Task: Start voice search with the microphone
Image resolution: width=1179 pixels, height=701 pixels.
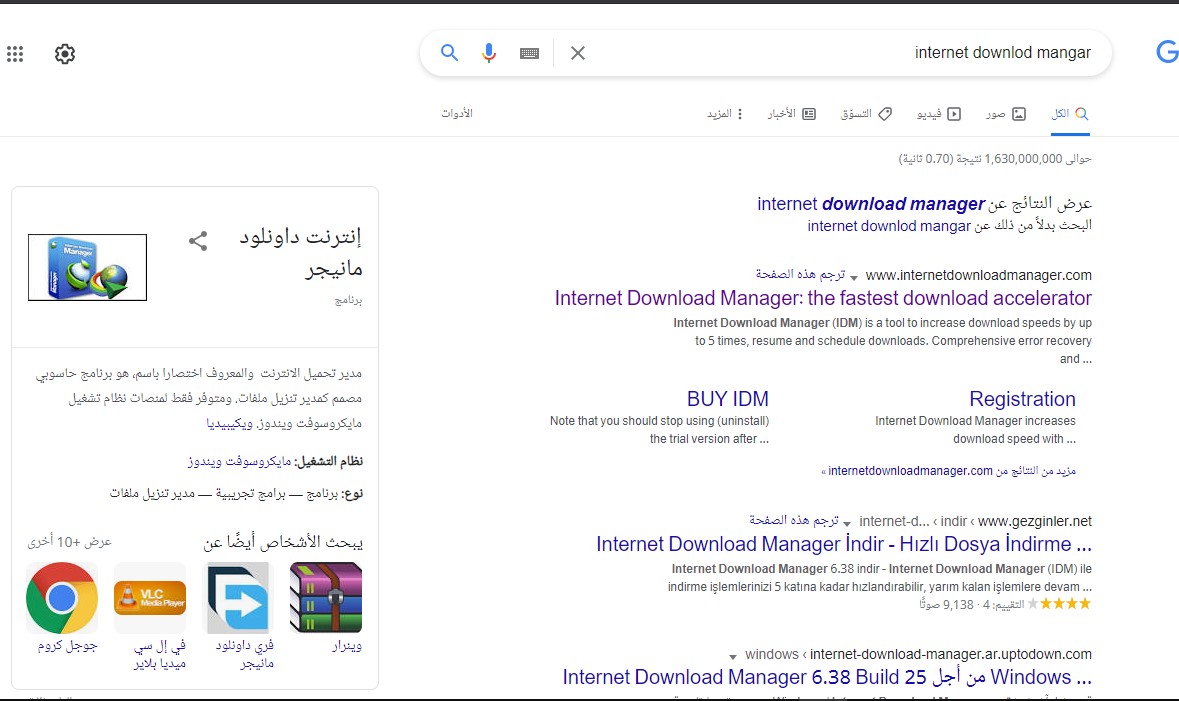Action: [x=489, y=53]
